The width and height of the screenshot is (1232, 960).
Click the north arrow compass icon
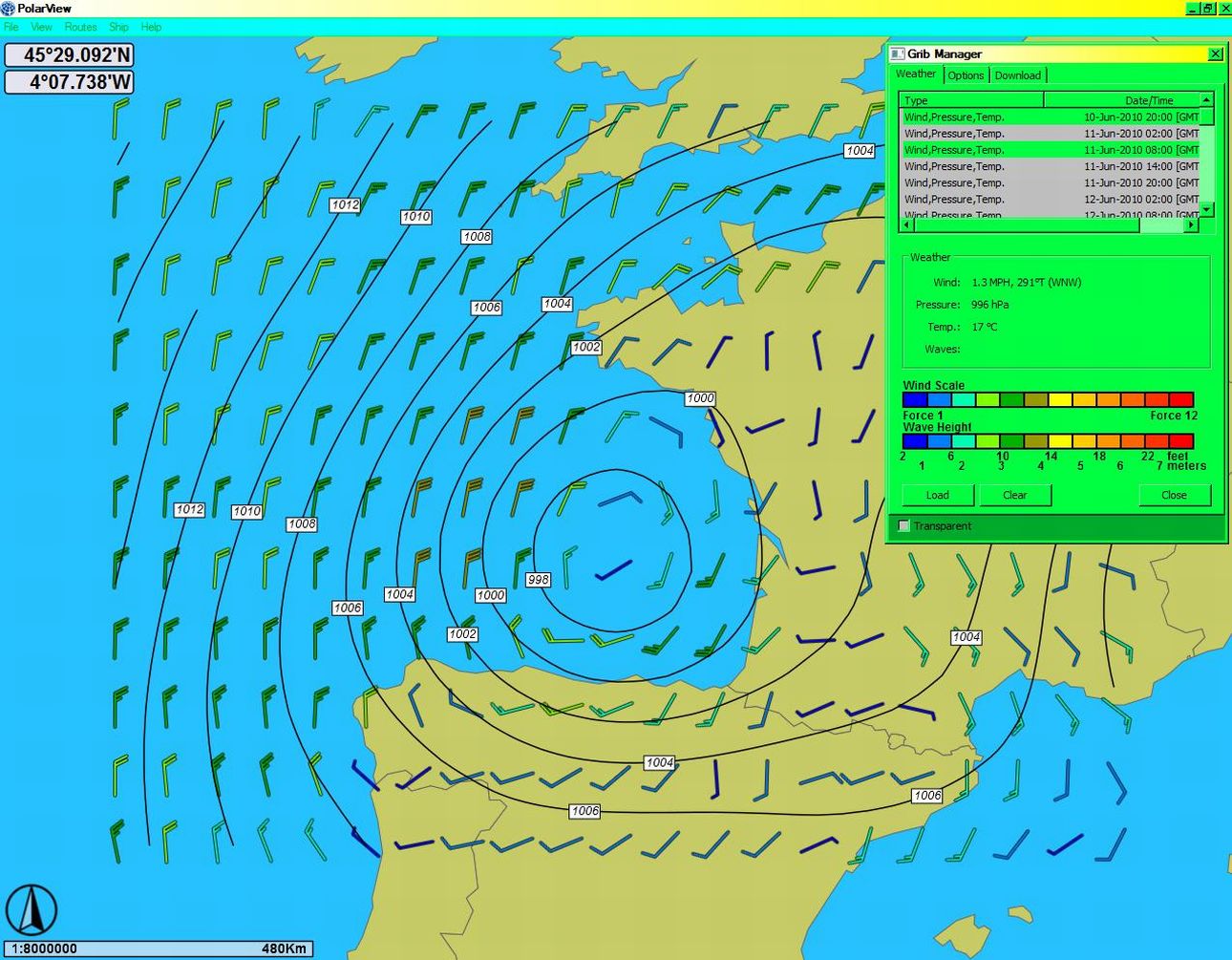pos(32,908)
